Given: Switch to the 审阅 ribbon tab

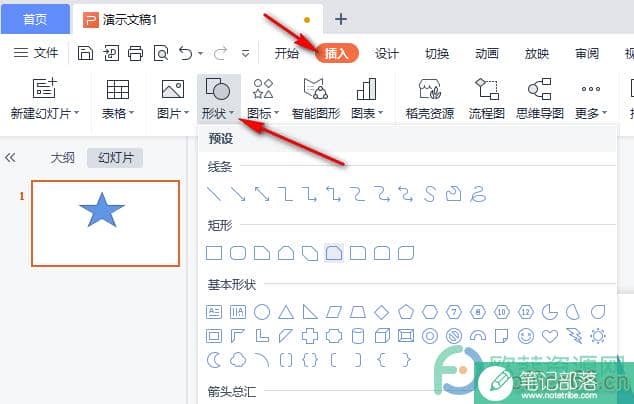Looking at the screenshot, I should (x=587, y=53).
